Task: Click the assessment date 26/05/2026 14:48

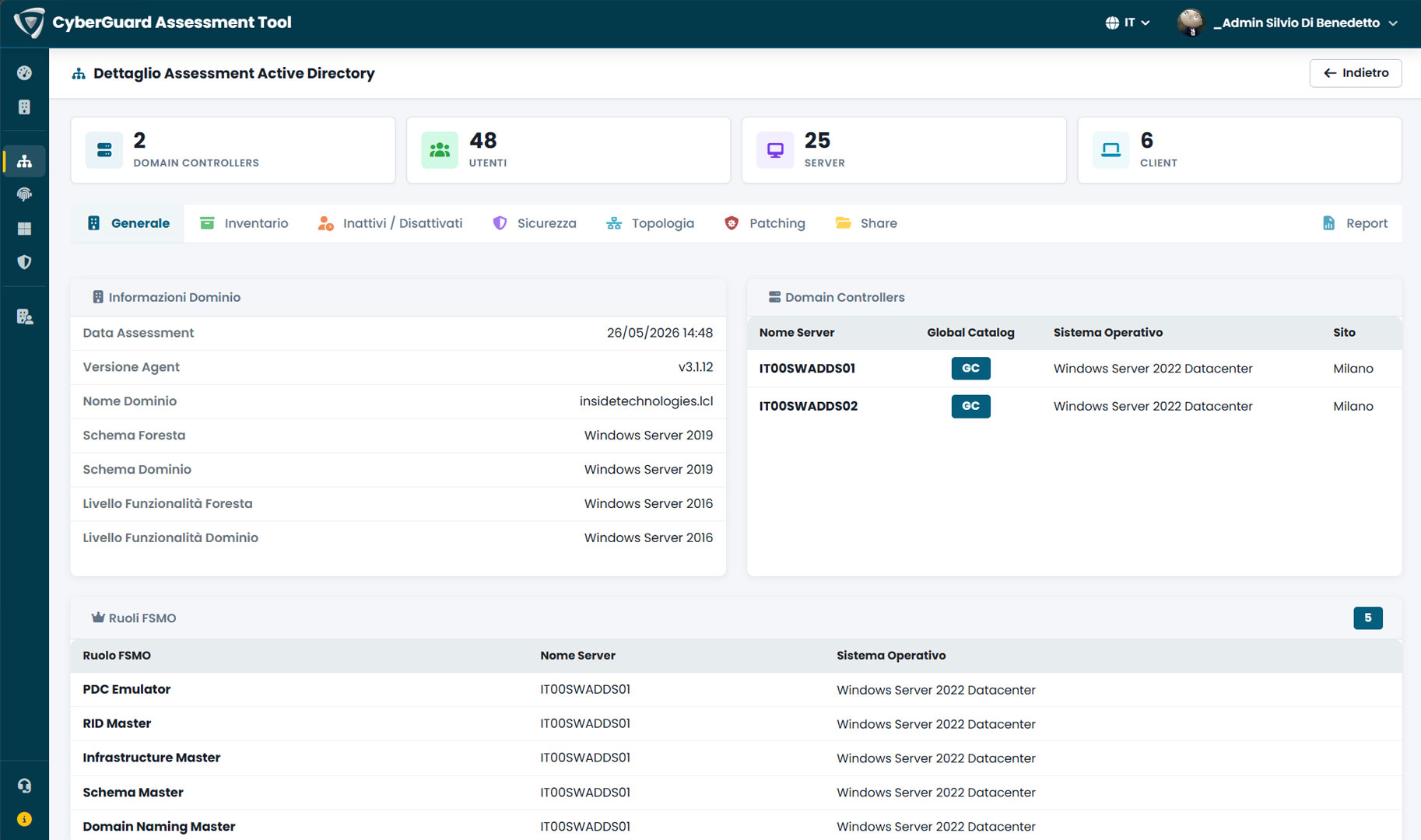Action: (660, 333)
